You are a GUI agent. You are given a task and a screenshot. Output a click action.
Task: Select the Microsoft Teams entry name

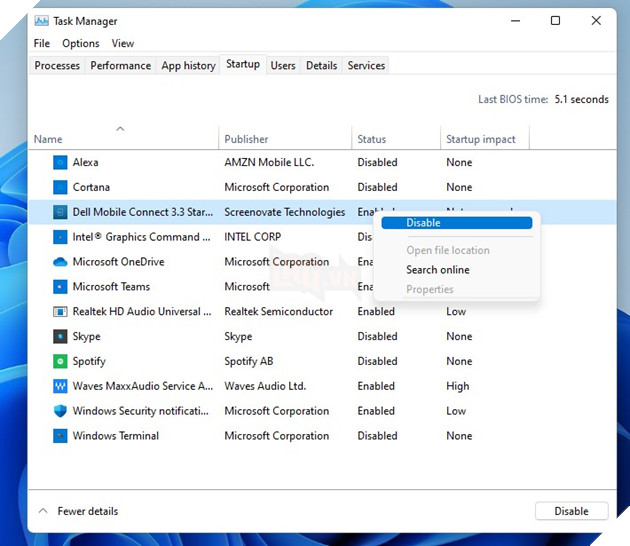(111, 287)
